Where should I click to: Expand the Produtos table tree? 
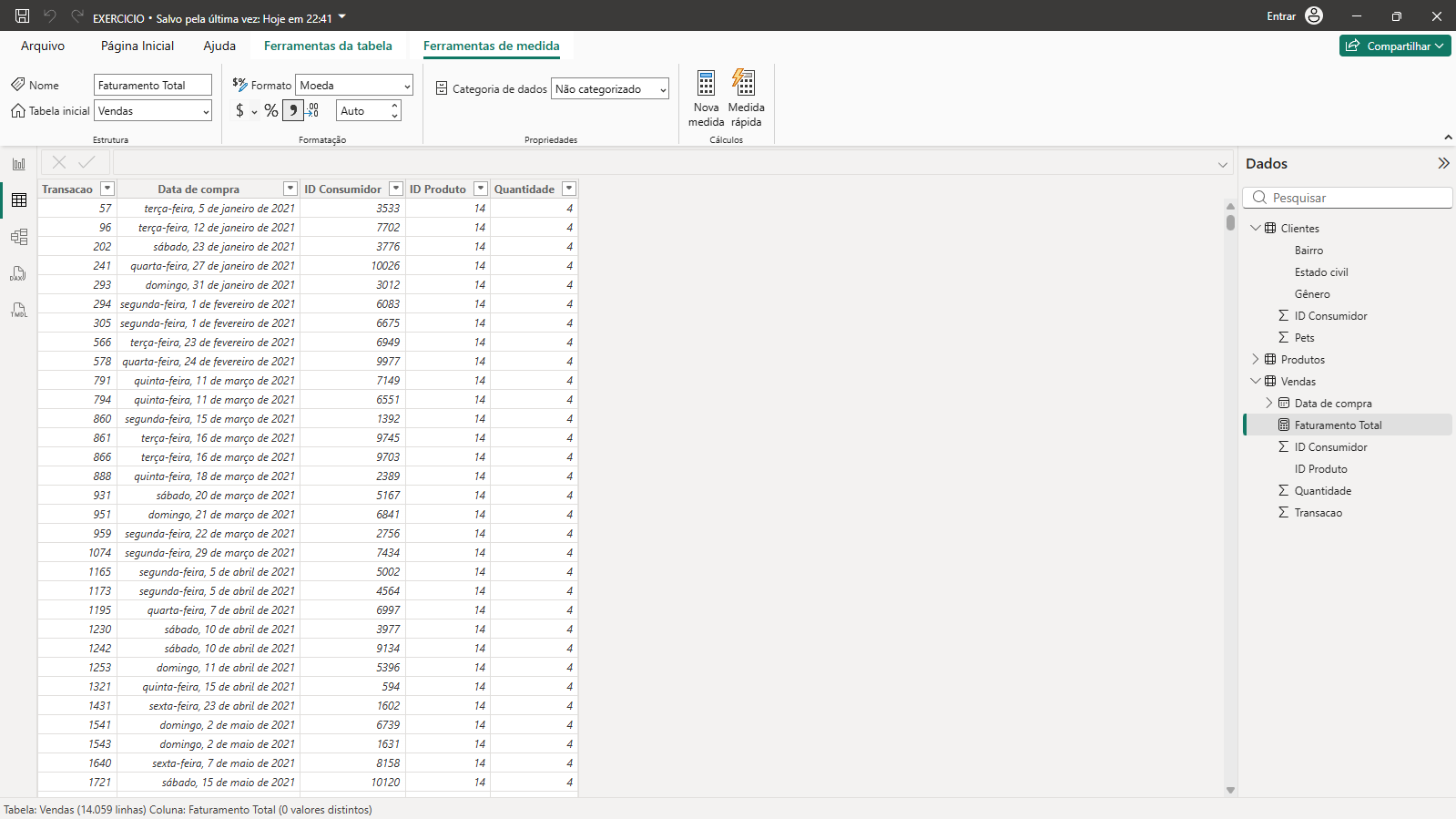[x=1256, y=359]
